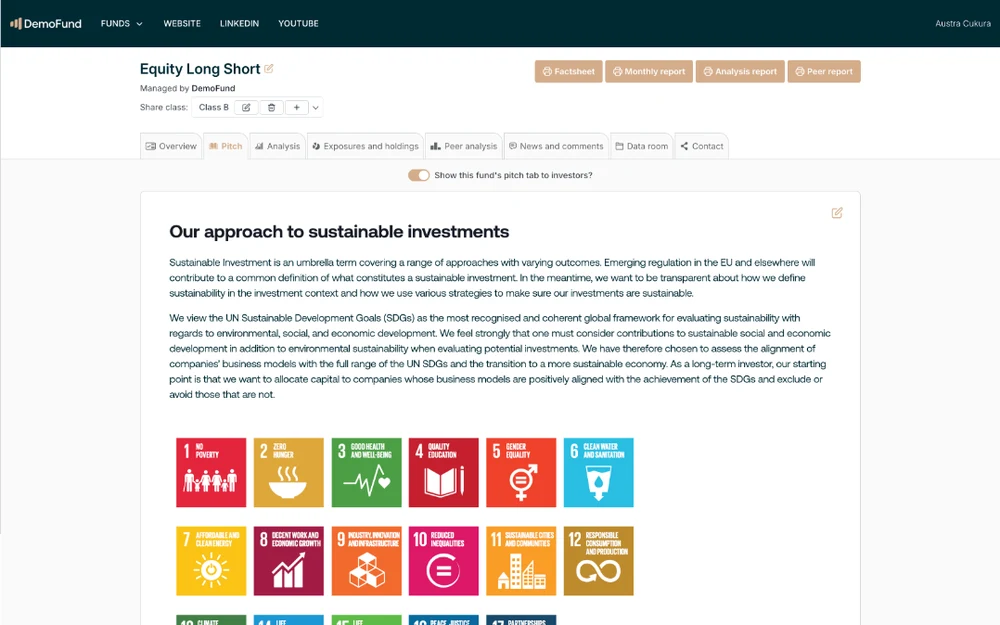Open the Contact tab
Viewport: 1000px width, 625px height.
point(702,146)
